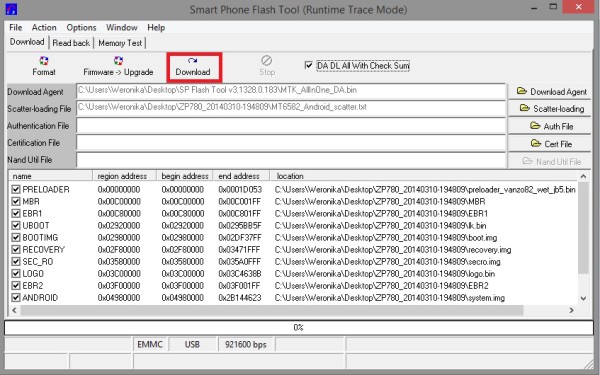600x375 pixels.
Task: Uncheck the EBR1 partition checkbox
Action: pyautogui.click(x=16, y=214)
